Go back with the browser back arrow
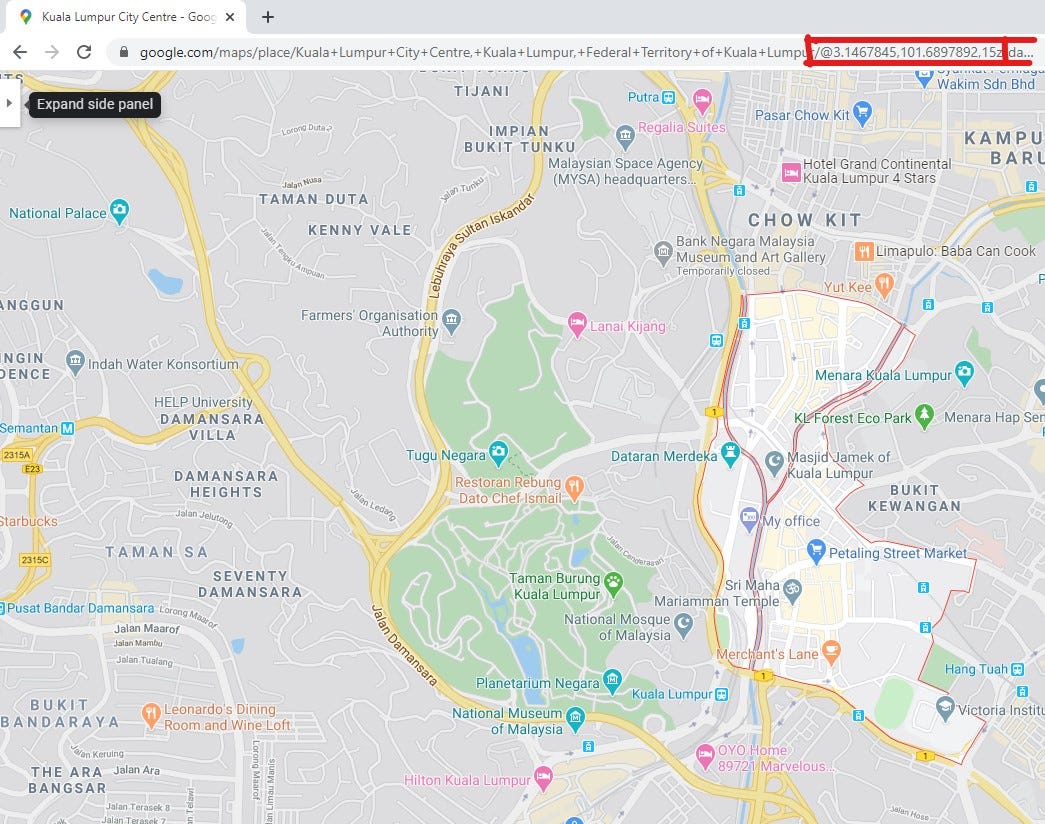Screen dimensions: 1045x824 [x=20, y=52]
